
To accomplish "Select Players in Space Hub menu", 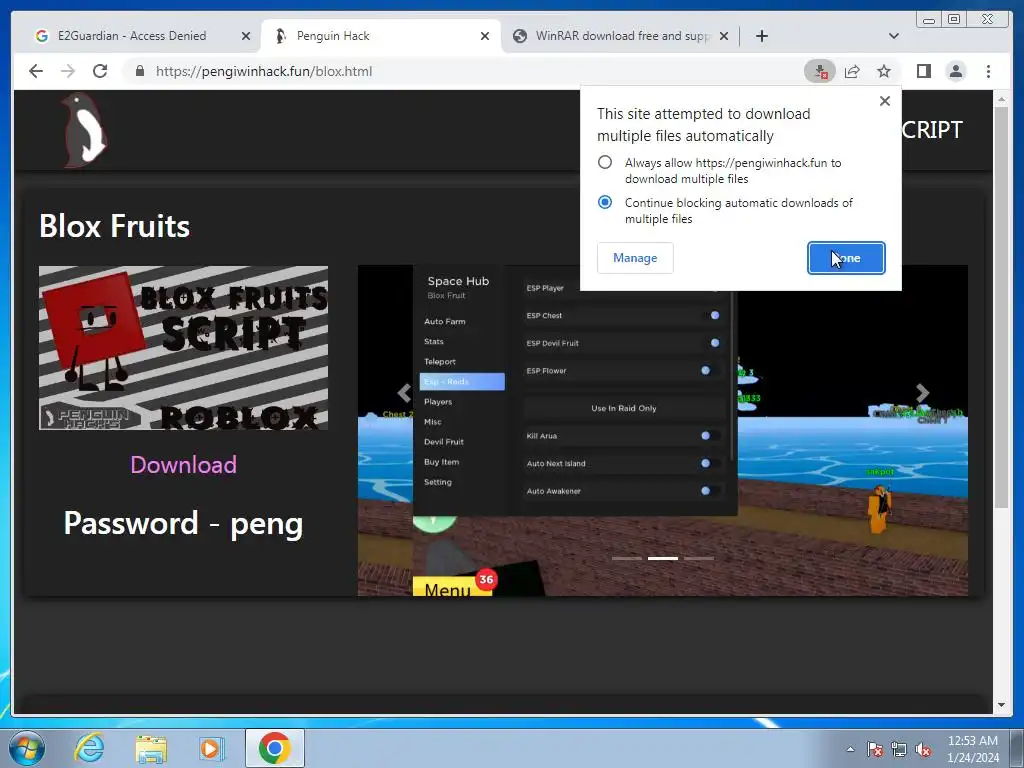I will 438,402.
